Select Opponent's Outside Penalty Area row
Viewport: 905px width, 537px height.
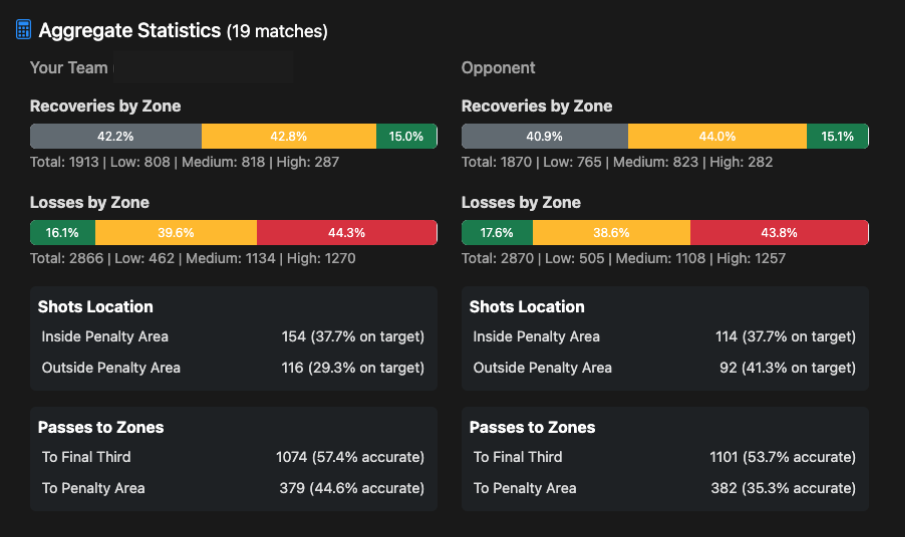[x=664, y=368]
